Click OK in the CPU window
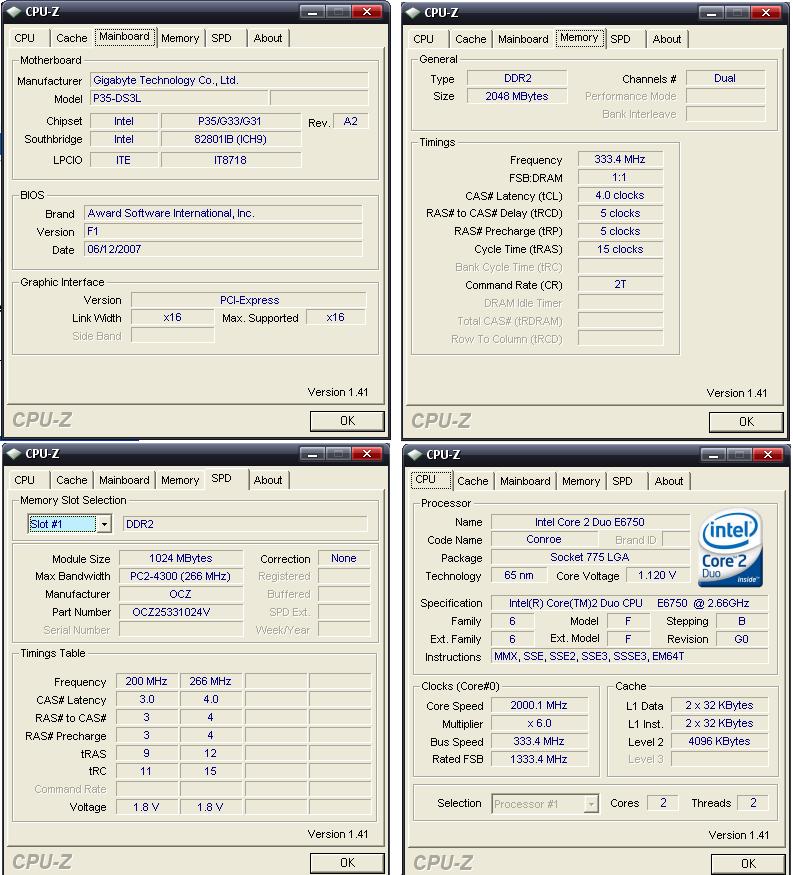The image size is (793, 875). click(x=748, y=864)
